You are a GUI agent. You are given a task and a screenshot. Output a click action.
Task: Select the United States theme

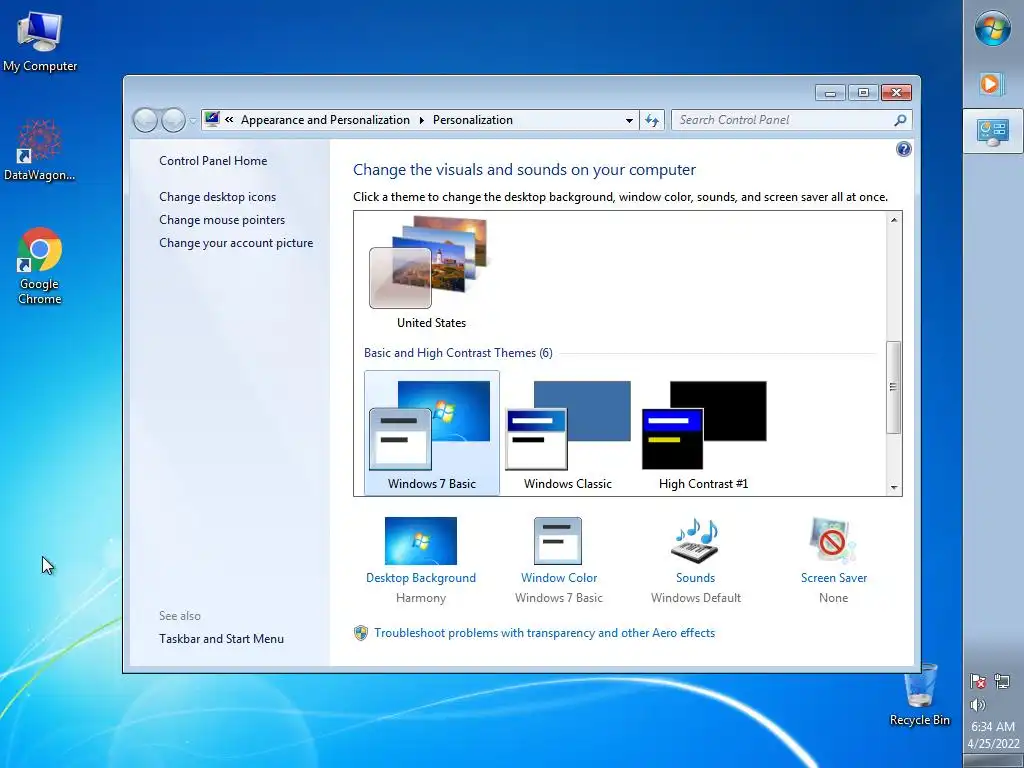431,273
